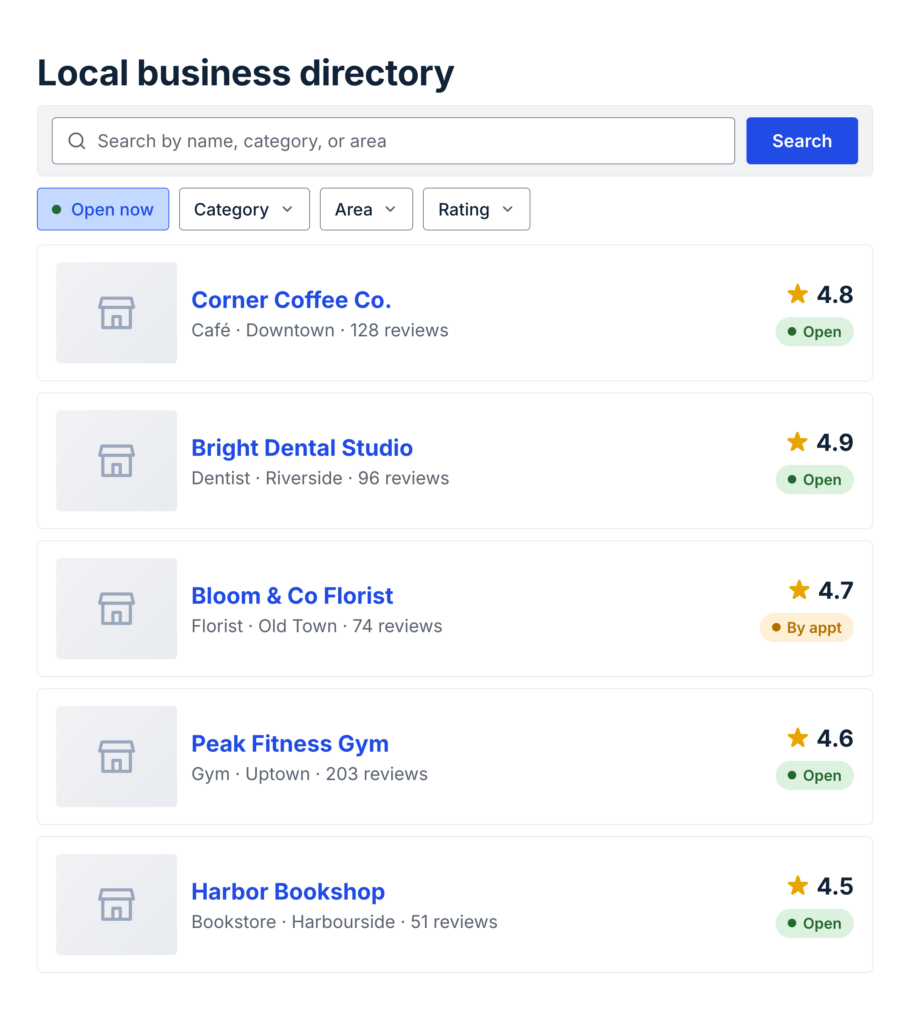Expand the Category filter dropdown

tap(244, 209)
